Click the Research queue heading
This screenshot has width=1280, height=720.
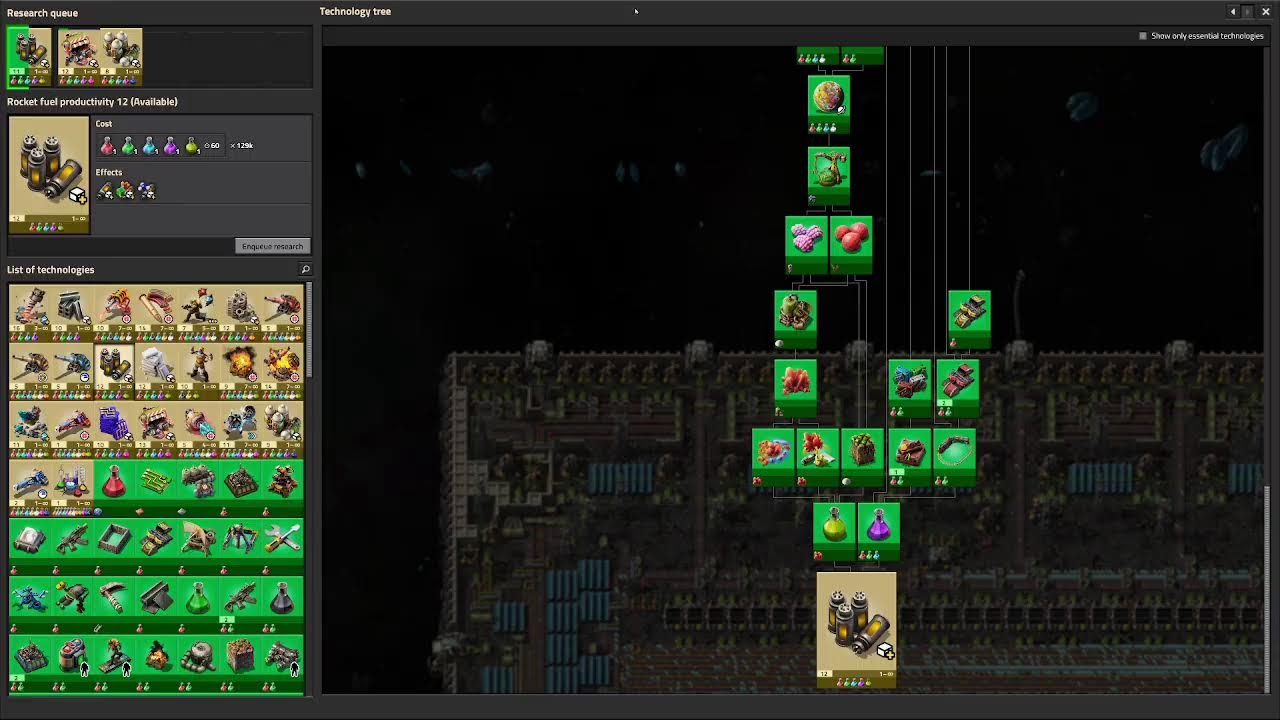point(42,13)
